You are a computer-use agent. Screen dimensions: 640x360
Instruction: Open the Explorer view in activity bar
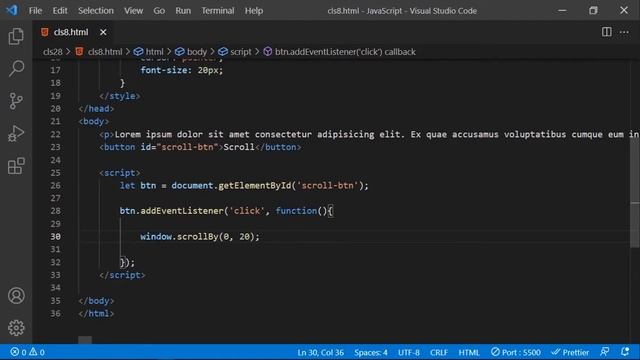click(x=16, y=36)
